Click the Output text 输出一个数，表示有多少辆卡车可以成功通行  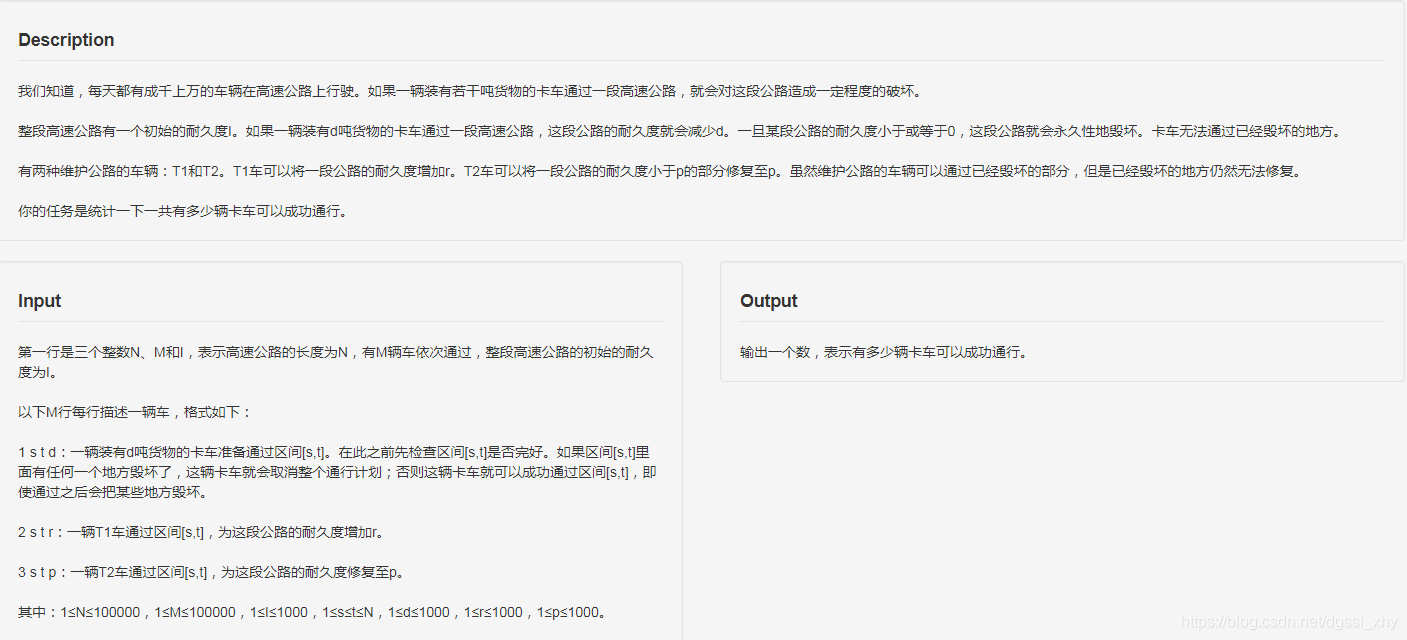tap(884, 352)
